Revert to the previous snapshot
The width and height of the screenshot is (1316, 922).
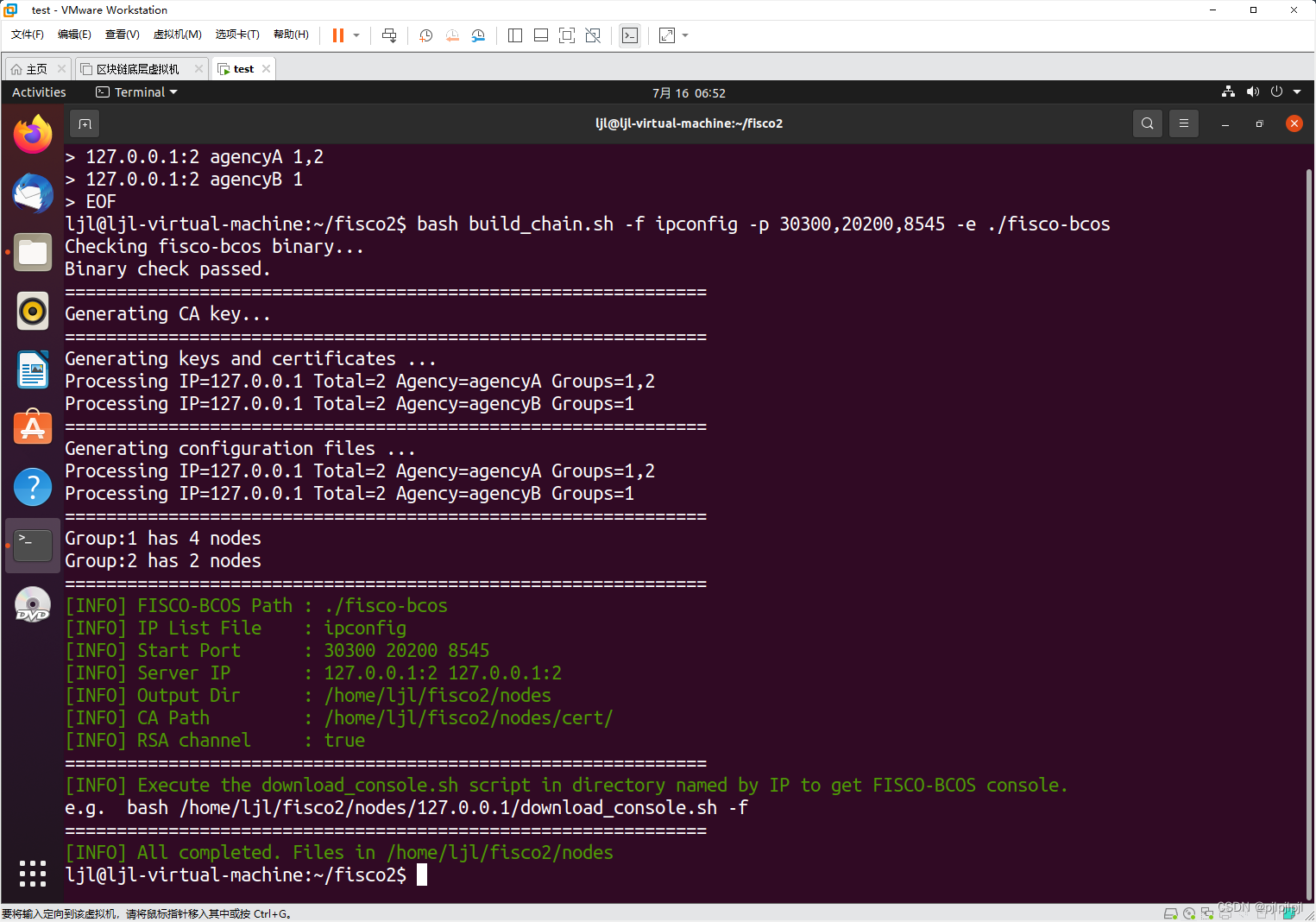(452, 35)
